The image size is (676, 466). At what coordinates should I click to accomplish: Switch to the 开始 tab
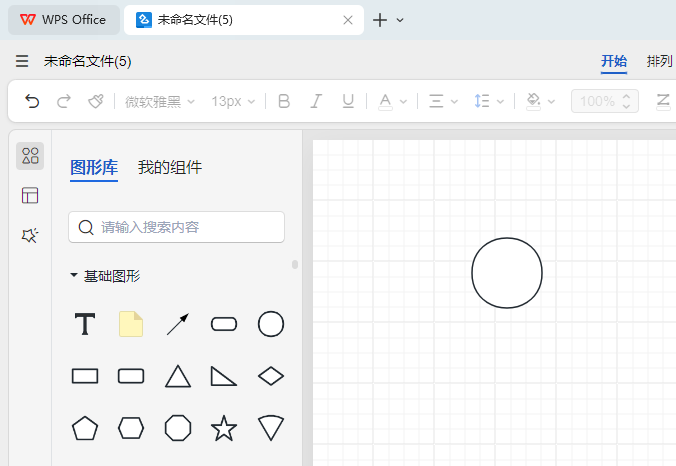pos(614,62)
